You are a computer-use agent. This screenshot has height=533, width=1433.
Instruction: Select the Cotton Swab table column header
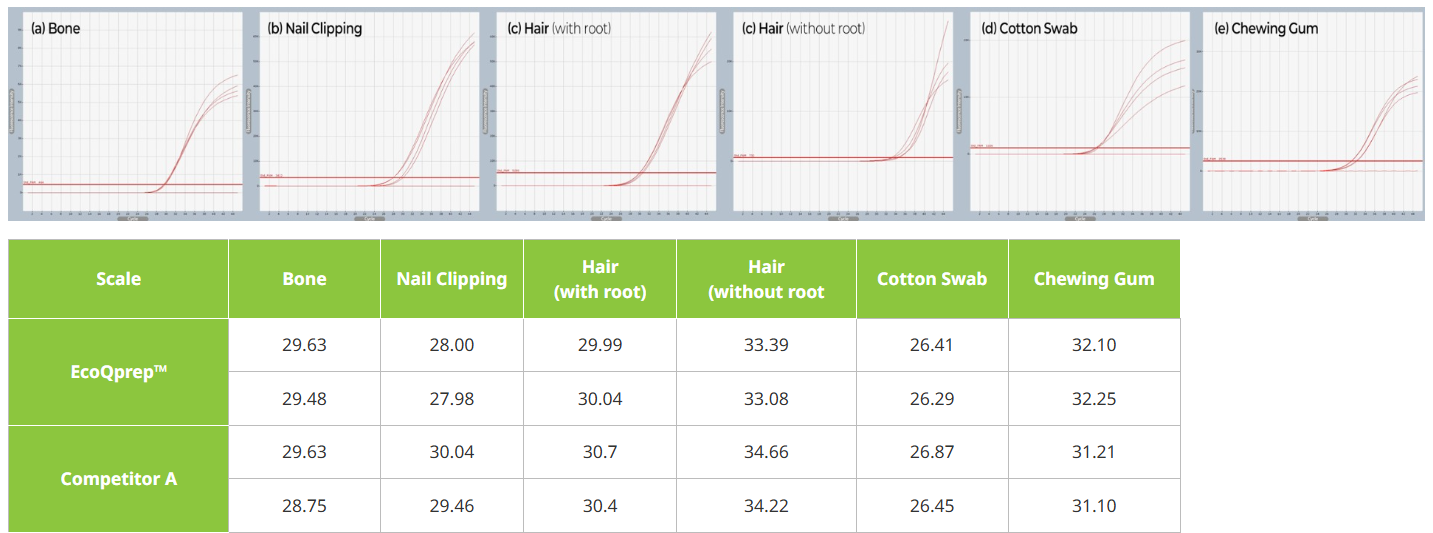click(x=932, y=279)
